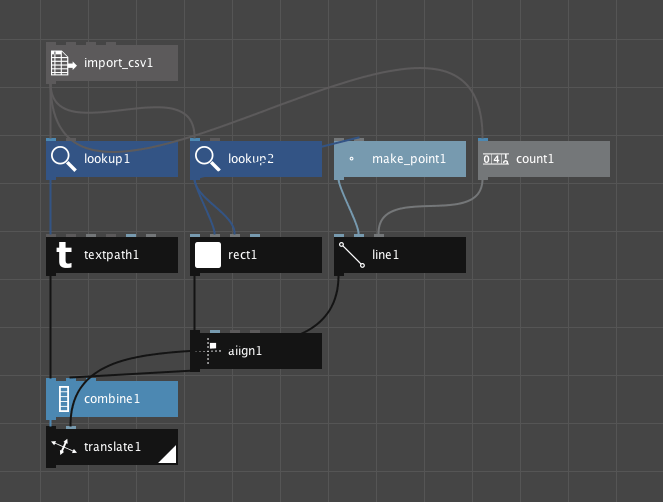The height and width of the screenshot is (502, 663).
Task: Select the lookup1 node label
Action: coord(107,159)
